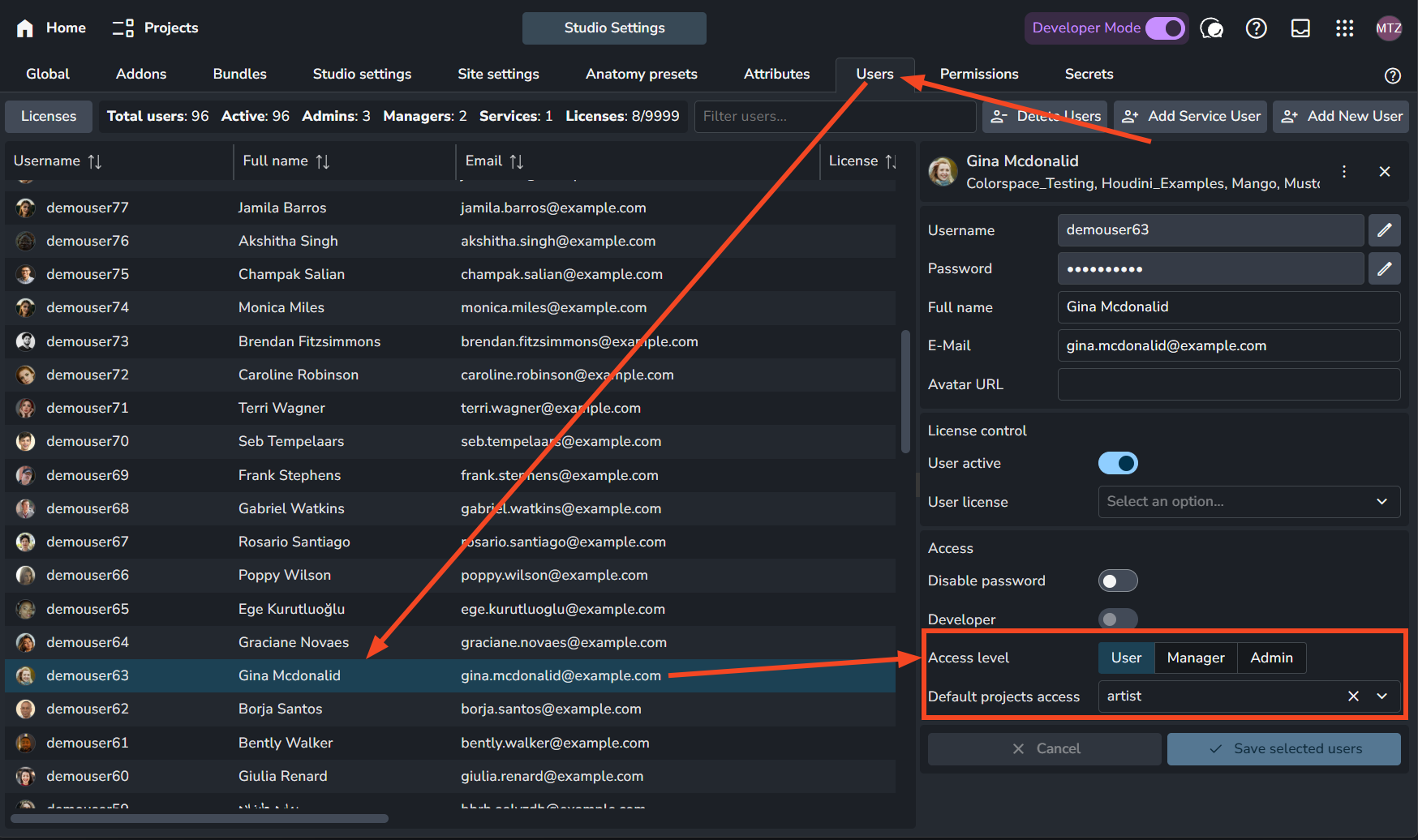Open the Anatomy presets tab
1418x840 pixels.
tap(641, 74)
